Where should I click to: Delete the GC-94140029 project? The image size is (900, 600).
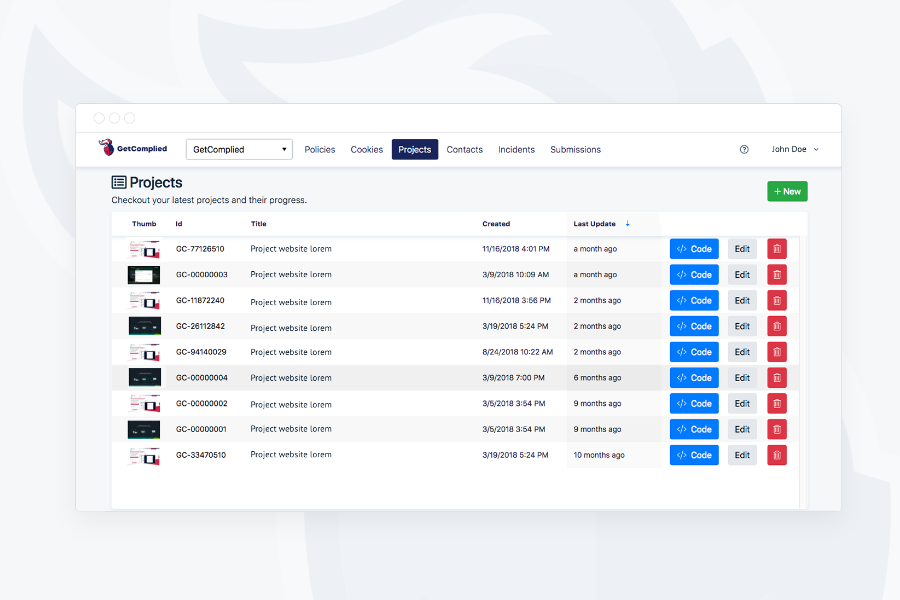[777, 351]
